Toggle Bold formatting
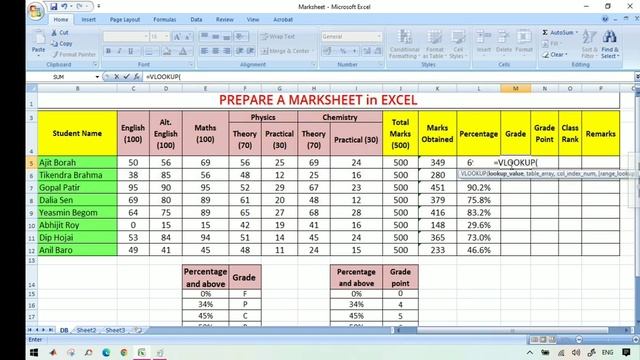The image size is (640, 360). [108, 51]
